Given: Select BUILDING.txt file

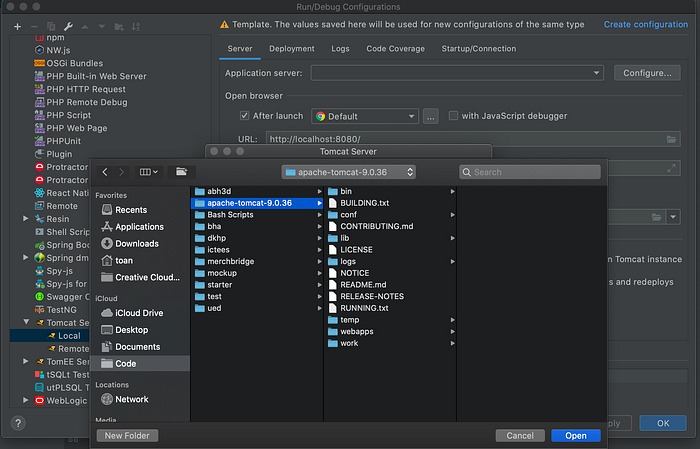Looking at the screenshot, I should 390,203.
